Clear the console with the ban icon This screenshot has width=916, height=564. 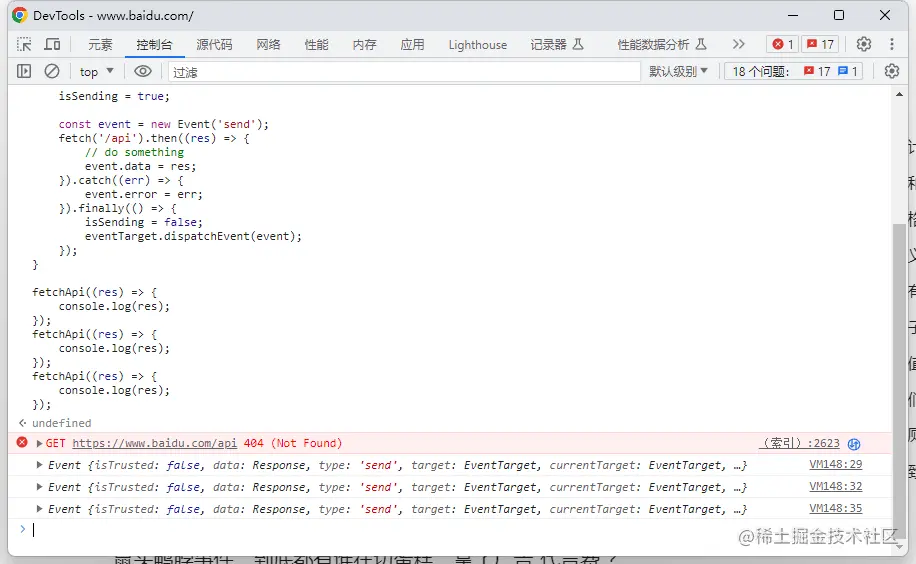coord(52,71)
